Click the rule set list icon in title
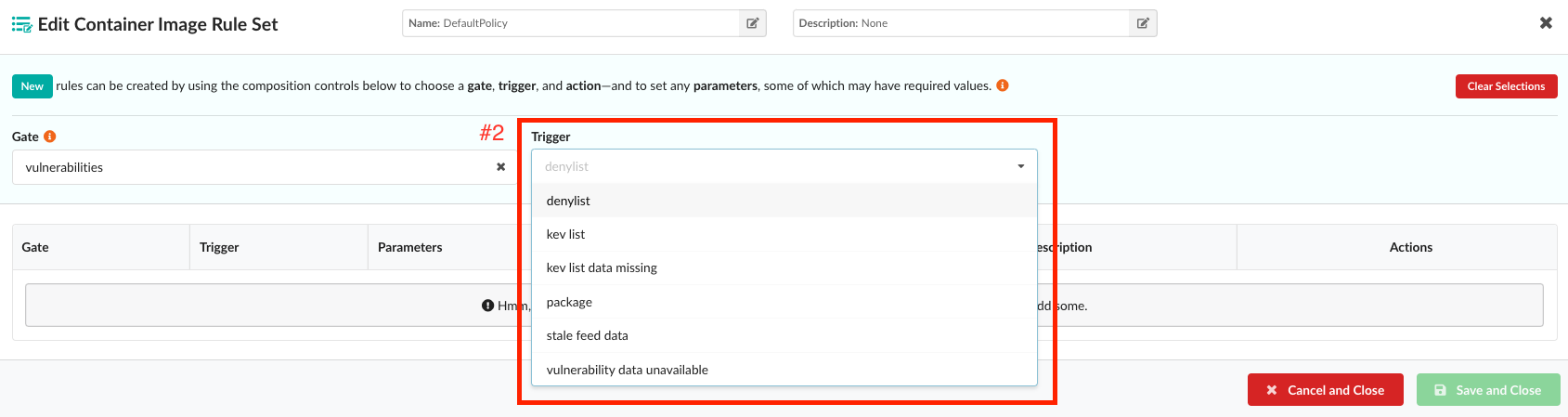 click(21, 25)
